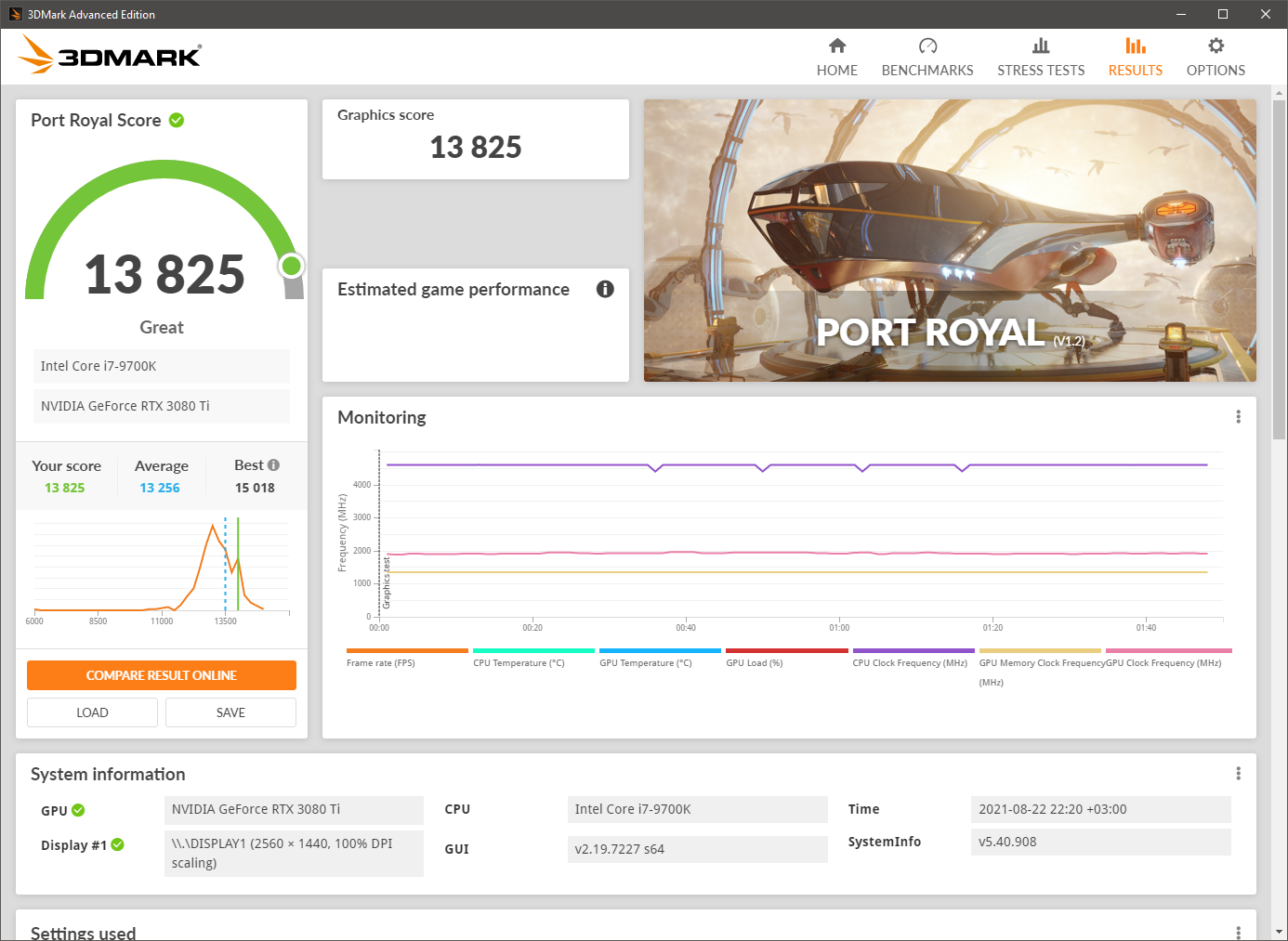The width and height of the screenshot is (1288, 941).
Task: Click the large 13 825 gauge score
Action: tap(164, 275)
